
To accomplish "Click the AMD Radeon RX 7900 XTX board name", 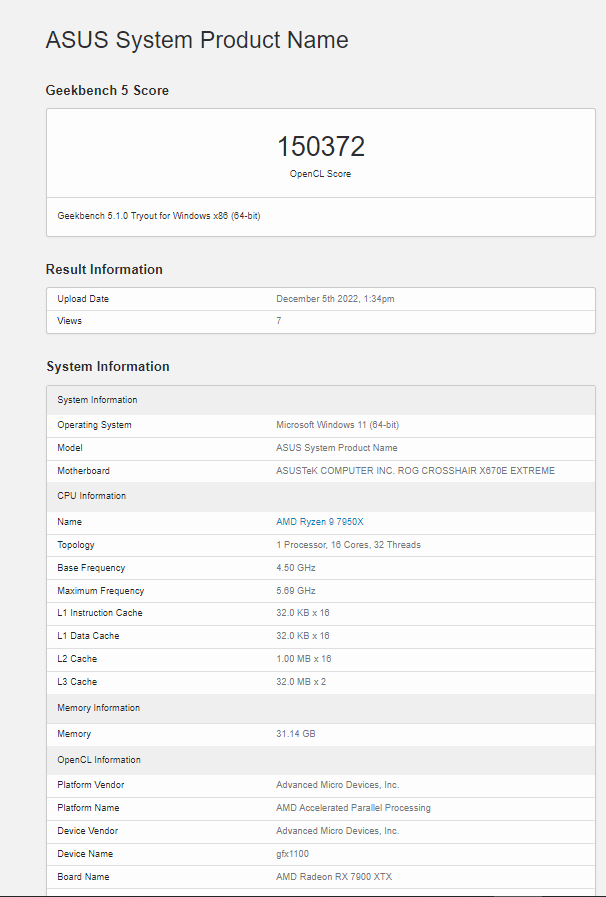I will (332, 877).
